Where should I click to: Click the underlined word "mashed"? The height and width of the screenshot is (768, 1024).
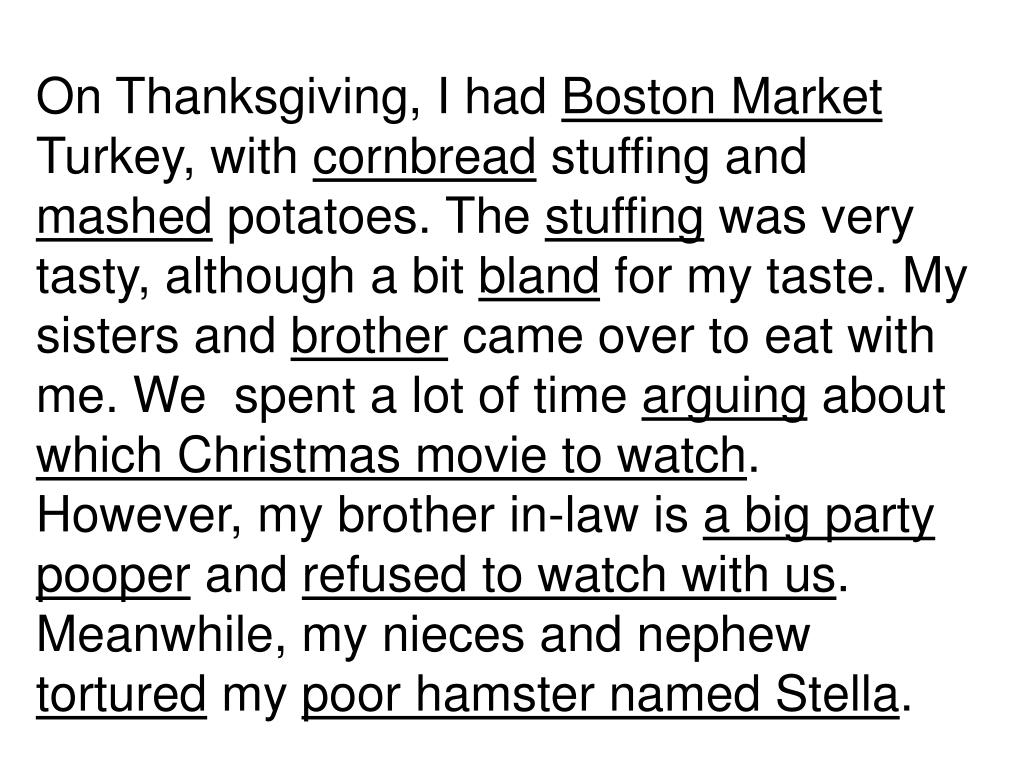[124, 217]
